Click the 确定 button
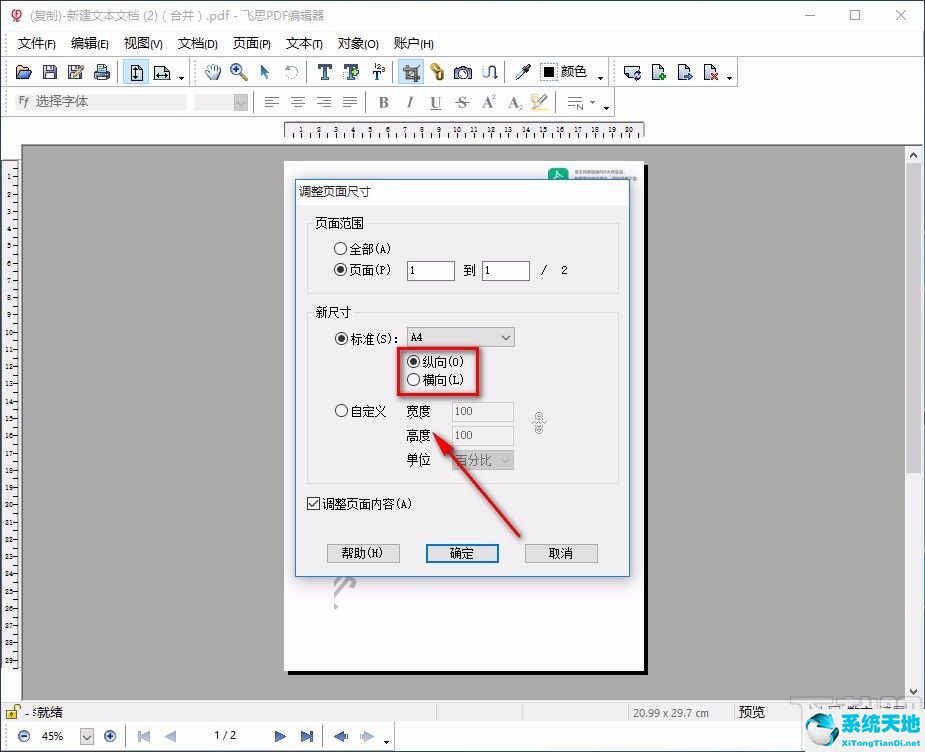The height and width of the screenshot is (752, 925). (x=462, y=553)
